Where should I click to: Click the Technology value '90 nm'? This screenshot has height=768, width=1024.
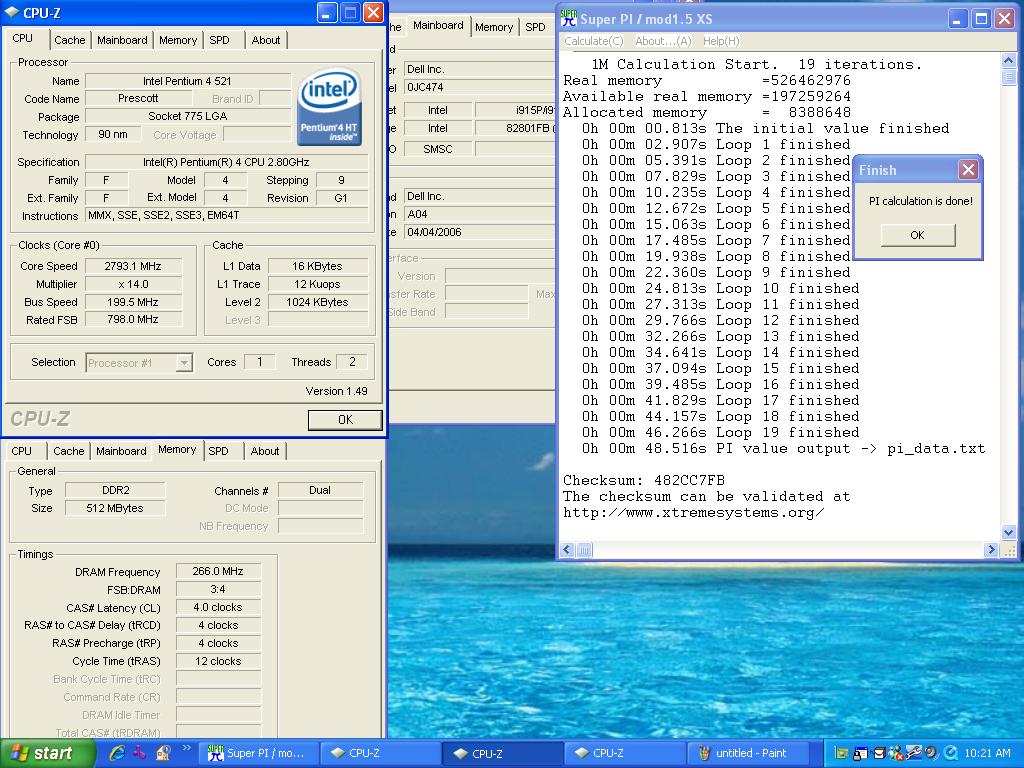113,134
